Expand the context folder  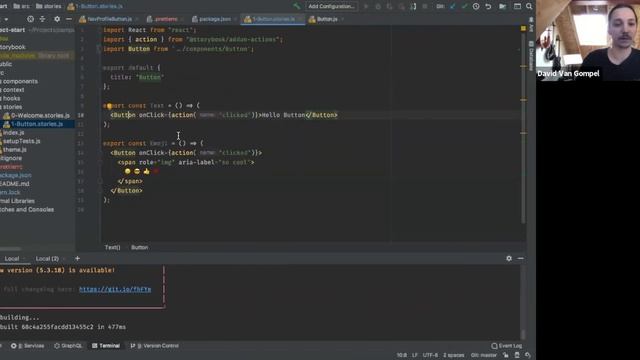click(x=12, y=90)
